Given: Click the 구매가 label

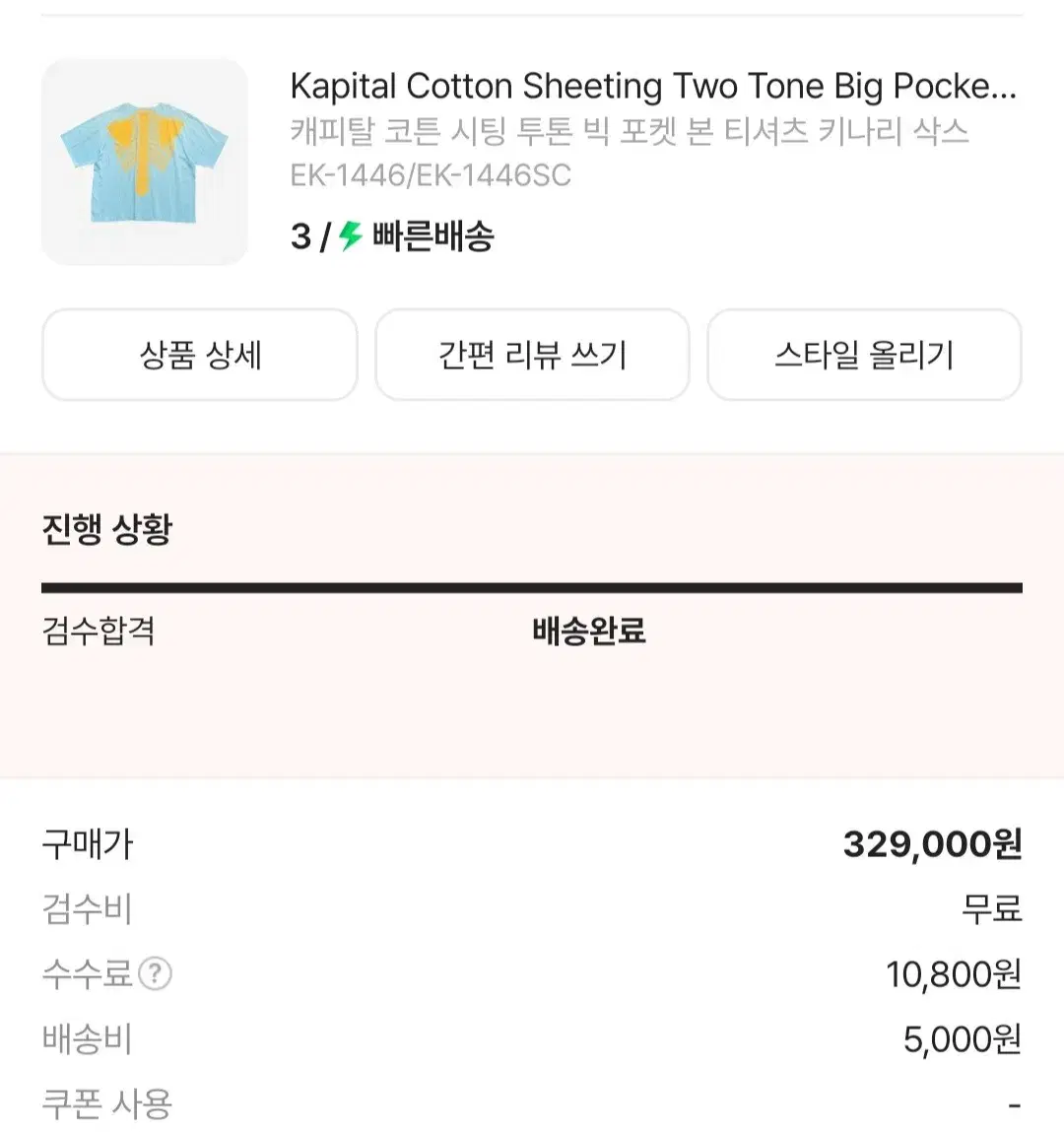Looking at the screenshot, I should point(87,844).
